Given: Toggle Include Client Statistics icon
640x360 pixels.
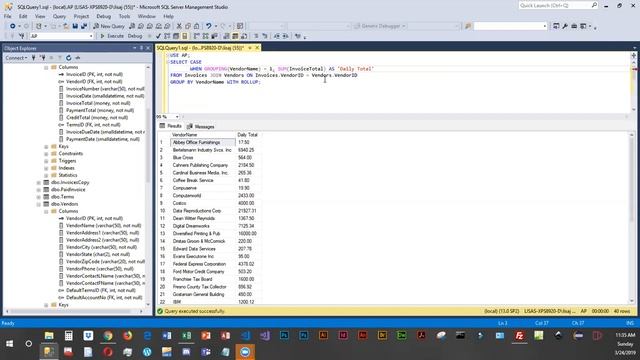Looking at the screenshot, I should pyautogui.click(x=214, y=36).
